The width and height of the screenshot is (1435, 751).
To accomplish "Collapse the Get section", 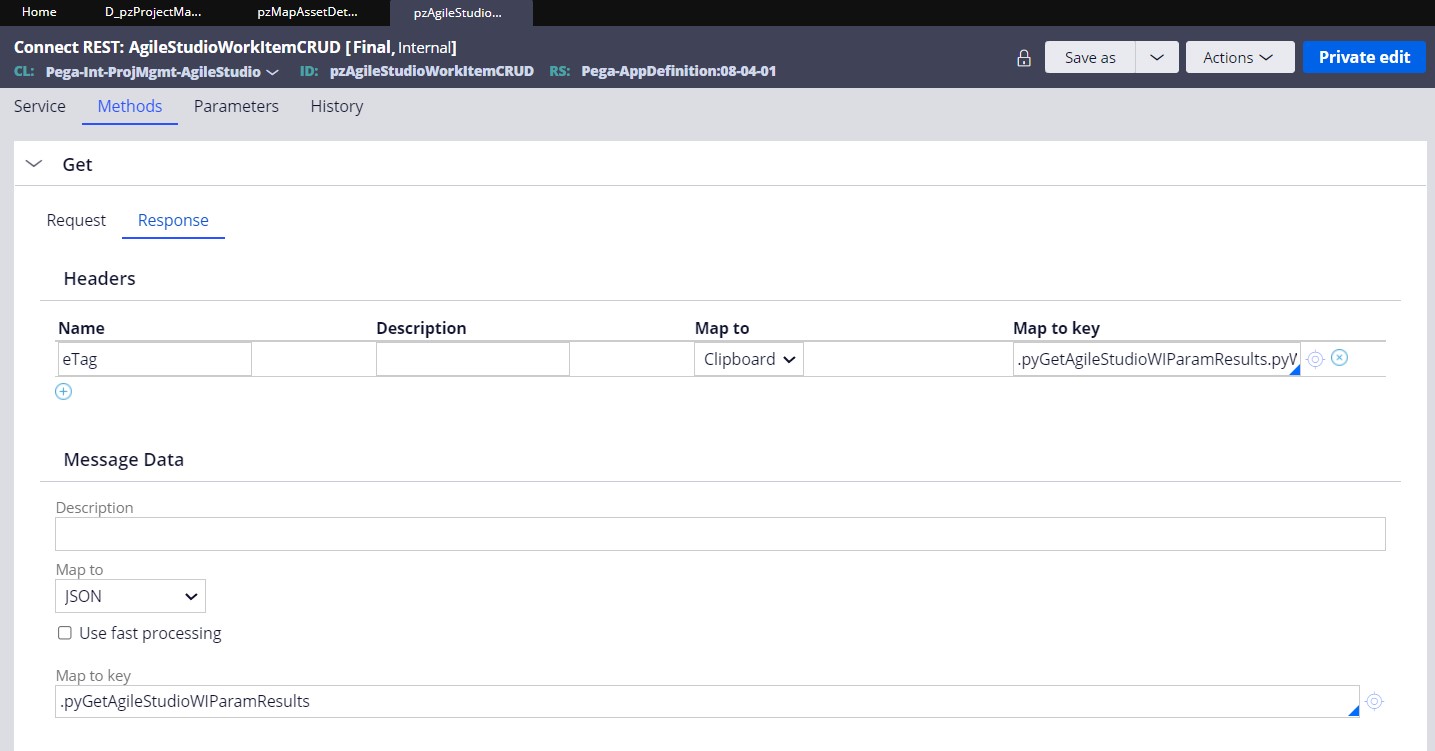I will coord(35,164).
